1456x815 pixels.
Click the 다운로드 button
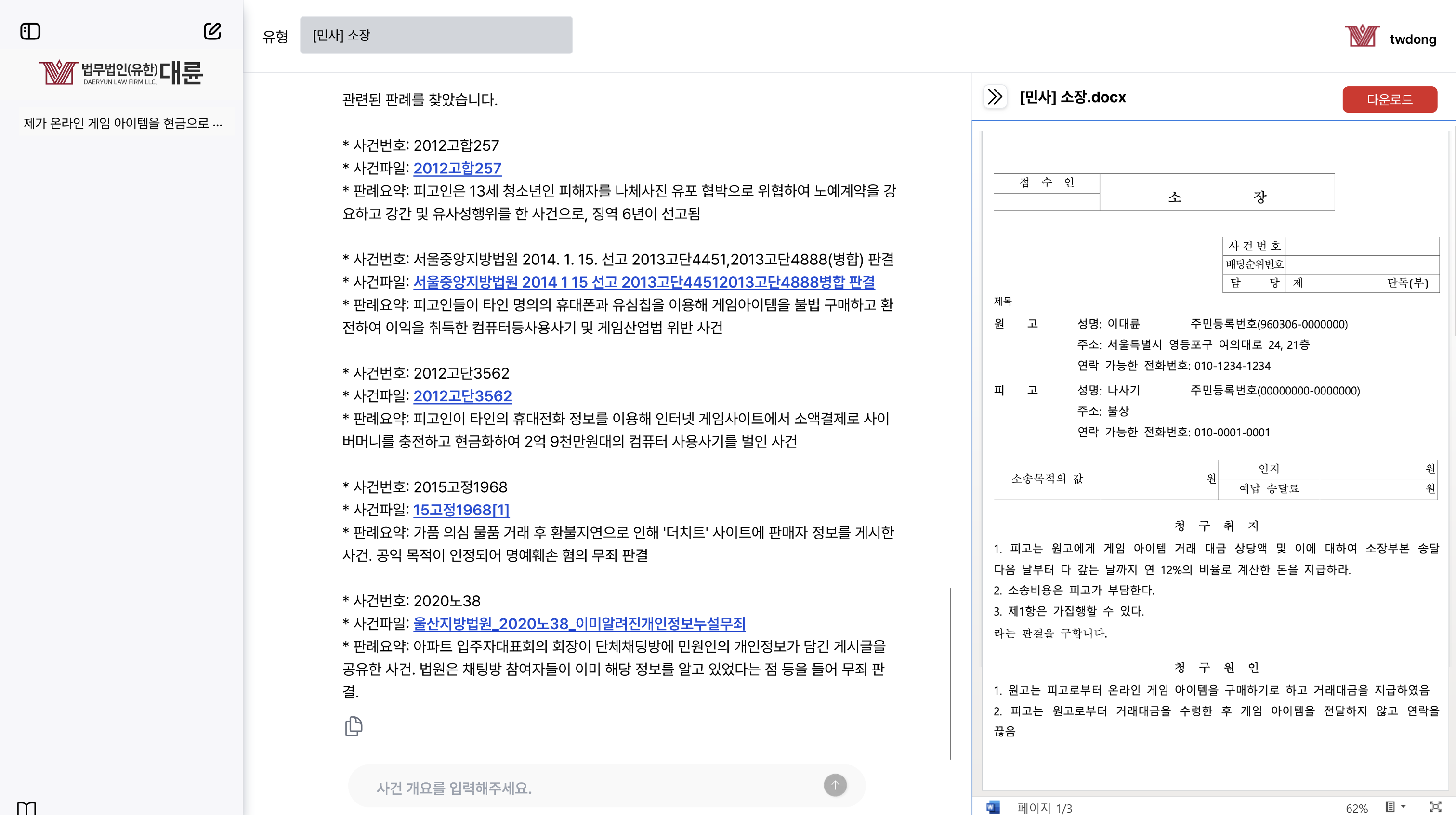point(1390,100)
